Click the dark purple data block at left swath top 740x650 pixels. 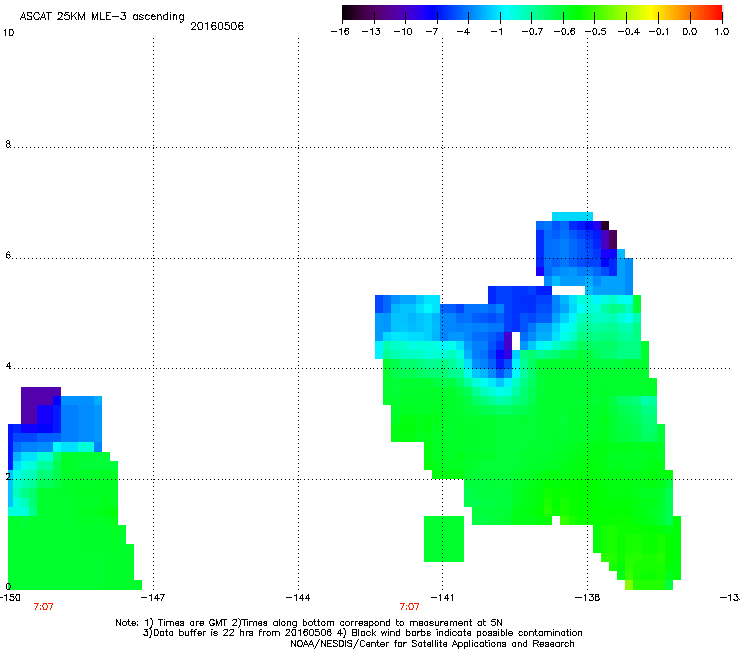click(x=37, y=401)
